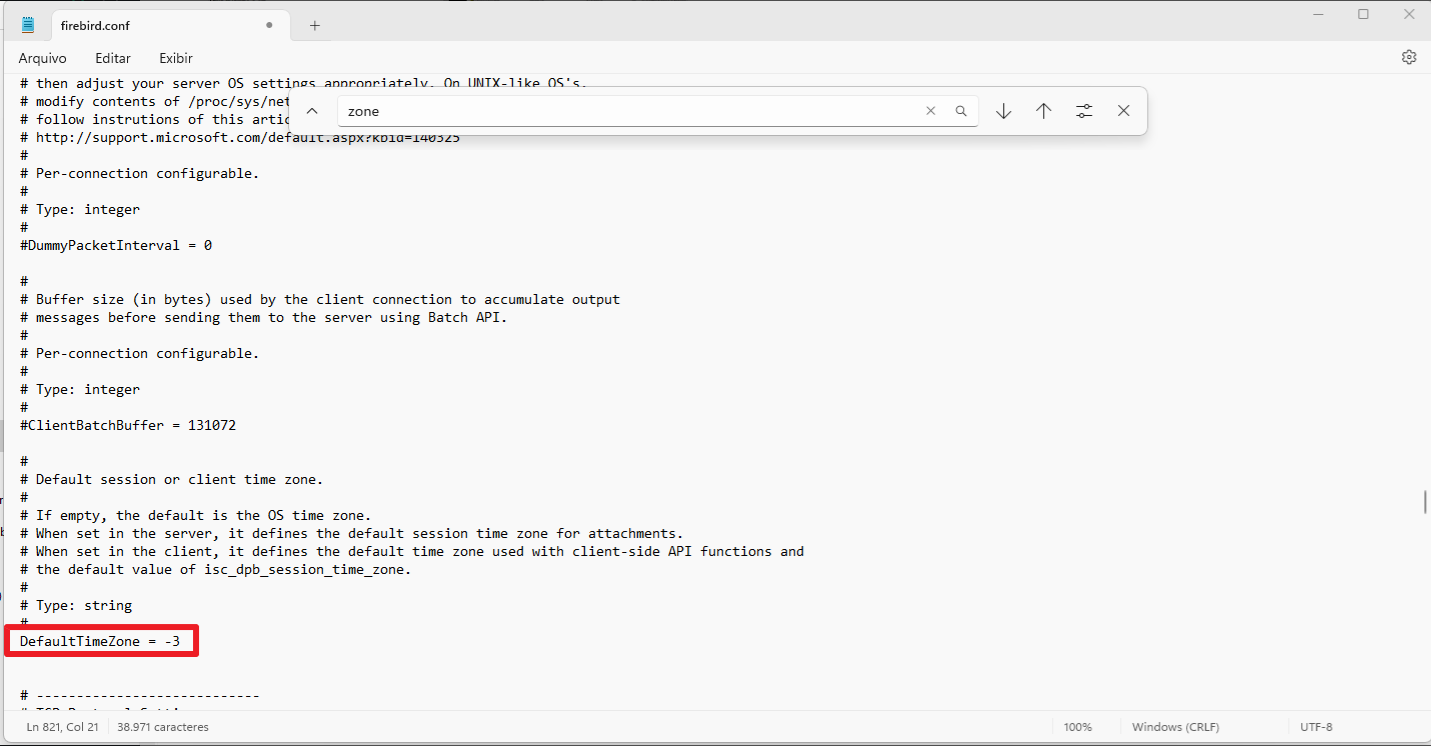Click line '# When set in the server, it defines'
Viewport: 1431px width, 746px height.
(x=352, y=533)
